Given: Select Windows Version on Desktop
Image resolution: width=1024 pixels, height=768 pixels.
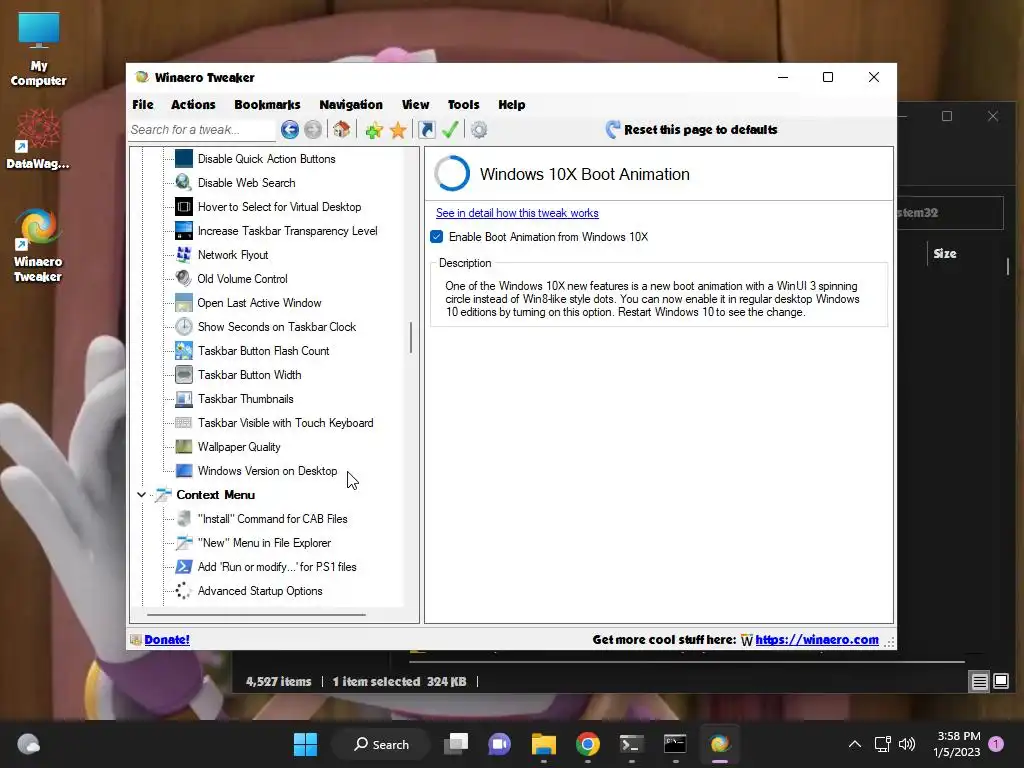Looking at the screenshot, I should (x=267, y=471).
